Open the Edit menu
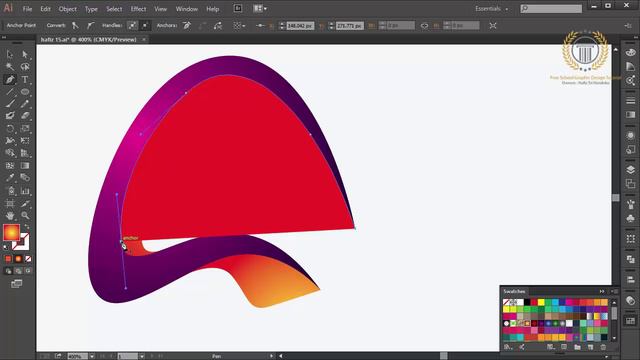Viewport: 640px width, 360px height. 45,9
